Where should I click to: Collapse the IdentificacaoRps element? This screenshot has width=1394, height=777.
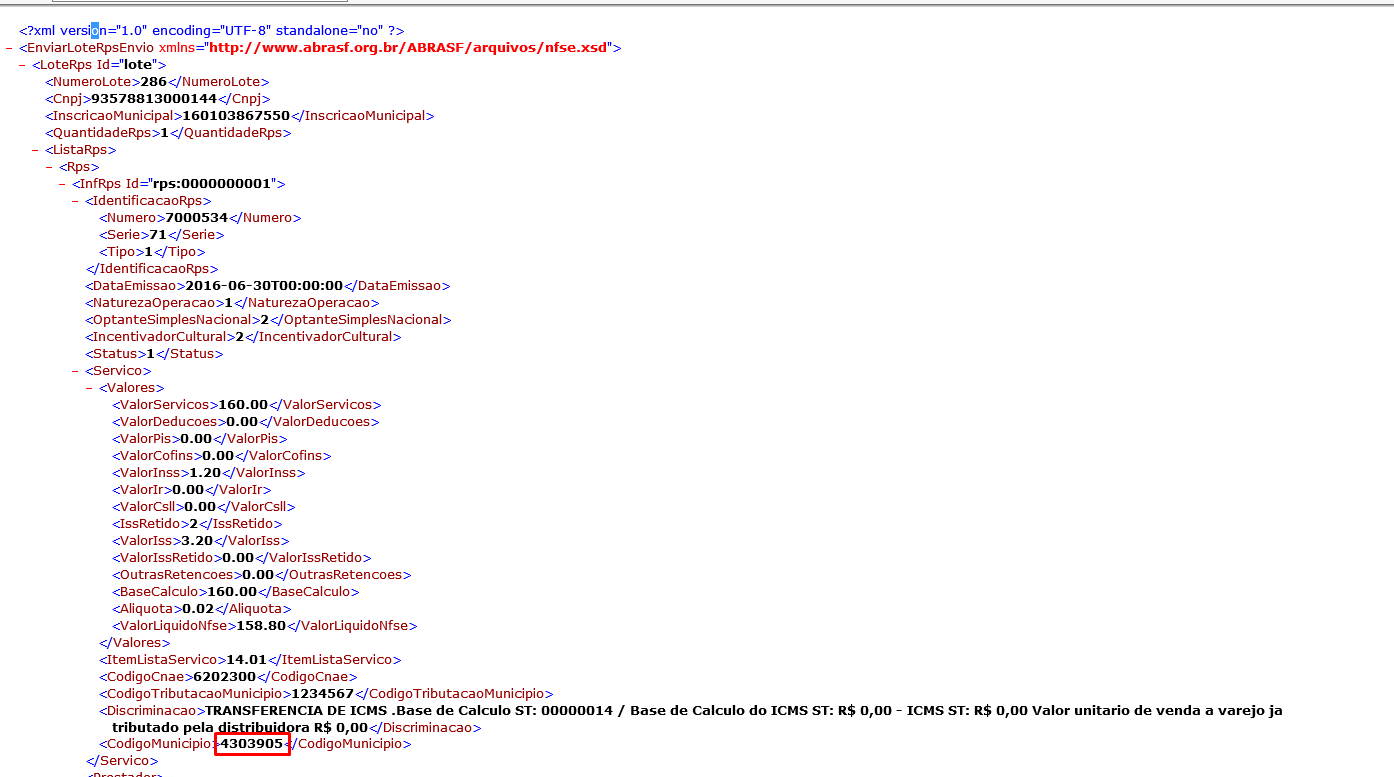[75, 201]
